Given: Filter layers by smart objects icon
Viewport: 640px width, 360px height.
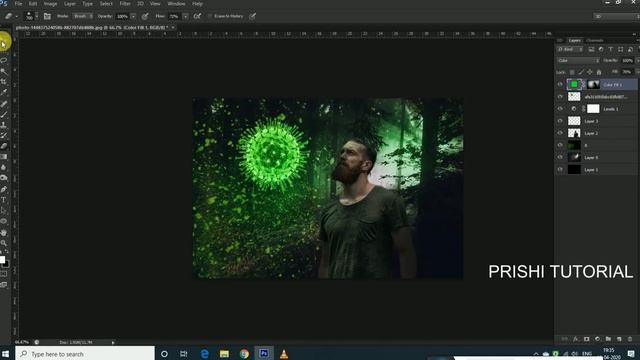Looking at the screenshot, I should [x=630, y=49].
